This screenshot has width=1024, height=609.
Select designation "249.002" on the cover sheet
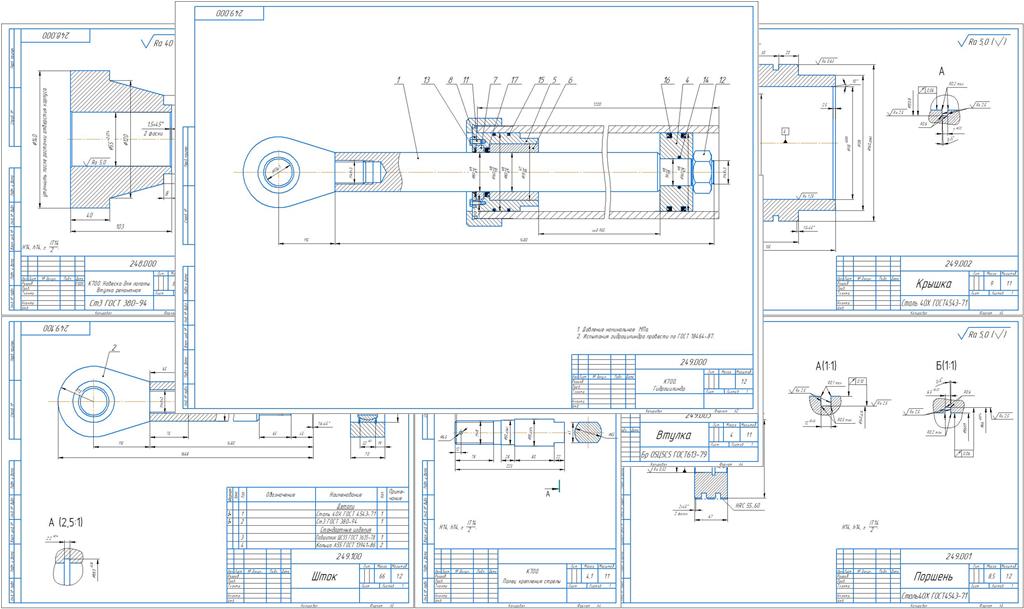tap(958, 264)
